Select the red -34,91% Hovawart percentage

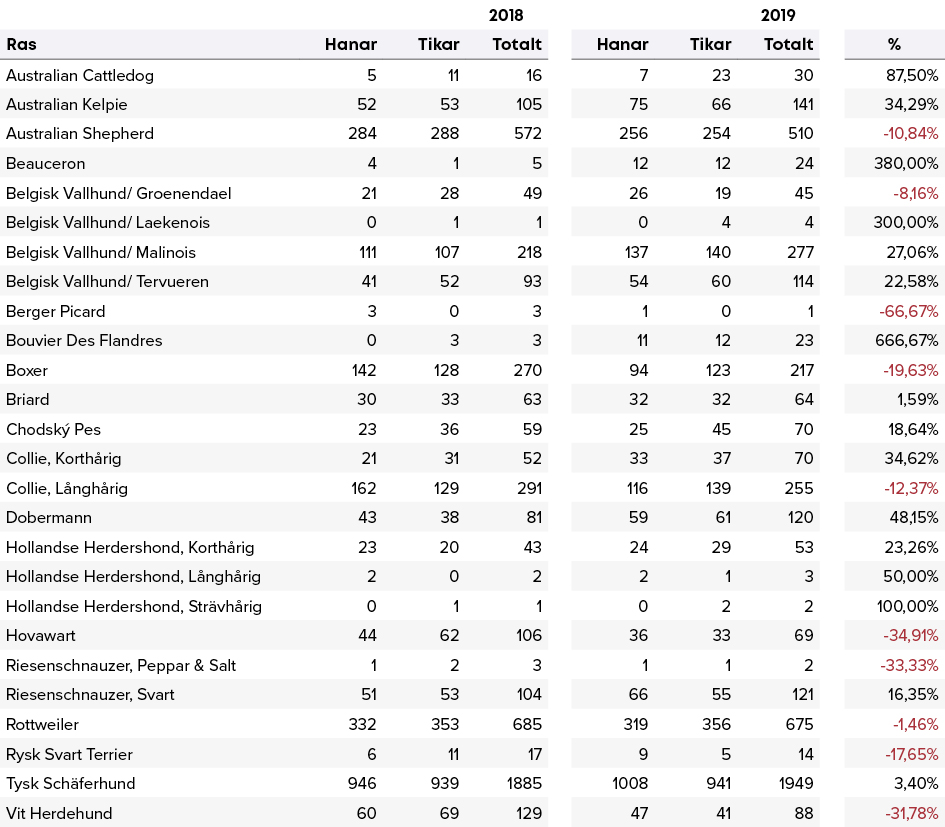910,635
